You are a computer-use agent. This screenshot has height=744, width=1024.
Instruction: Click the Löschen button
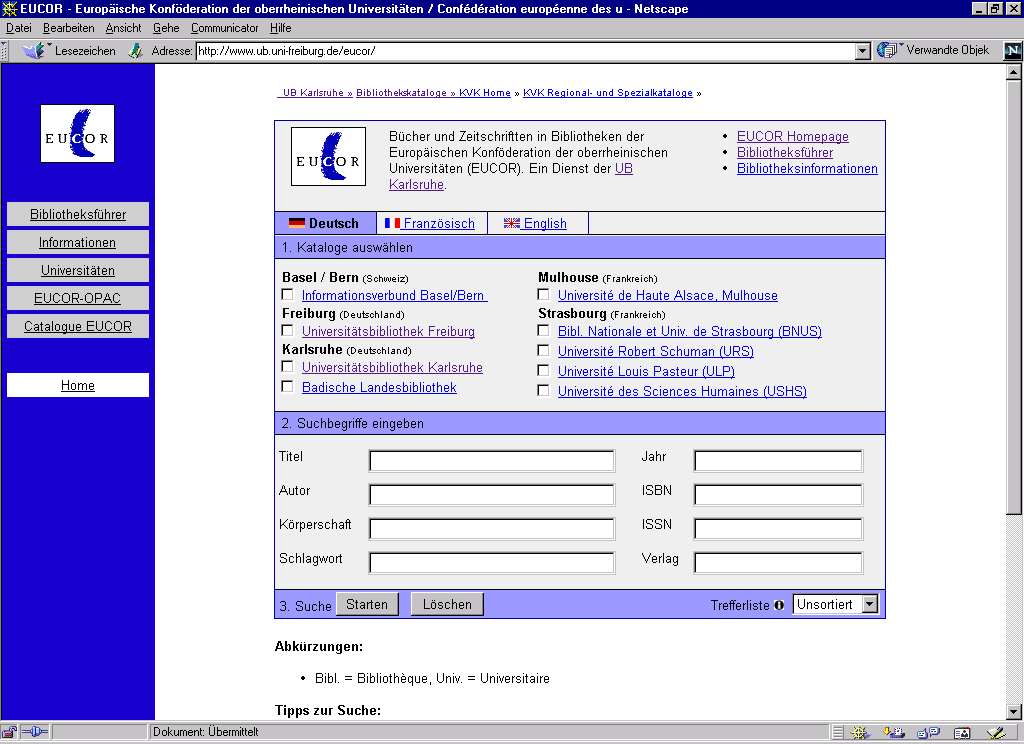[447, 604]
